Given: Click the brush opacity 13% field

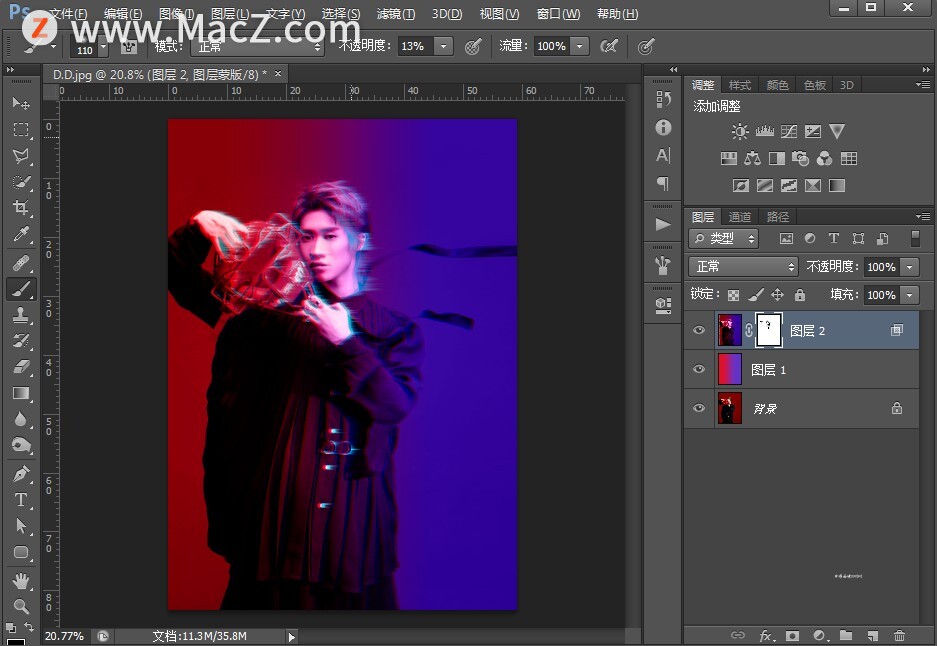Looking at the screenshot, I should (416, 46).
